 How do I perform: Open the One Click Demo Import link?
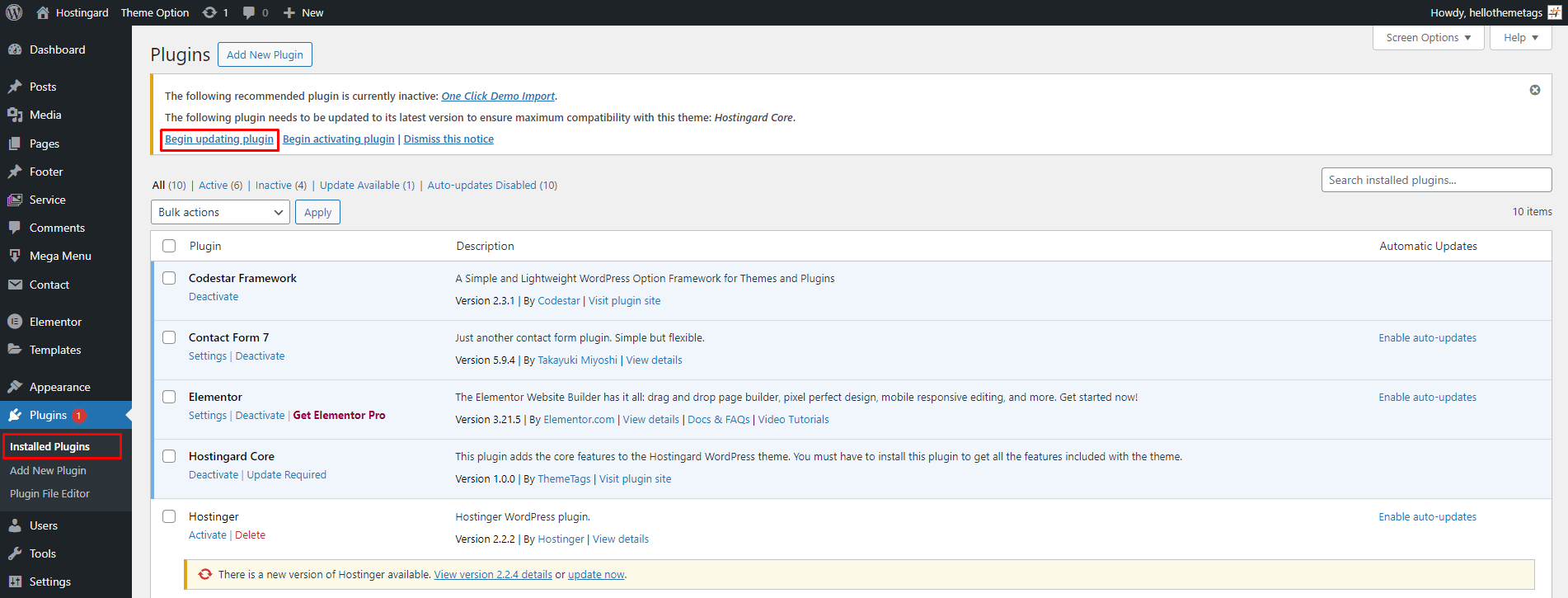click(498, 96)
